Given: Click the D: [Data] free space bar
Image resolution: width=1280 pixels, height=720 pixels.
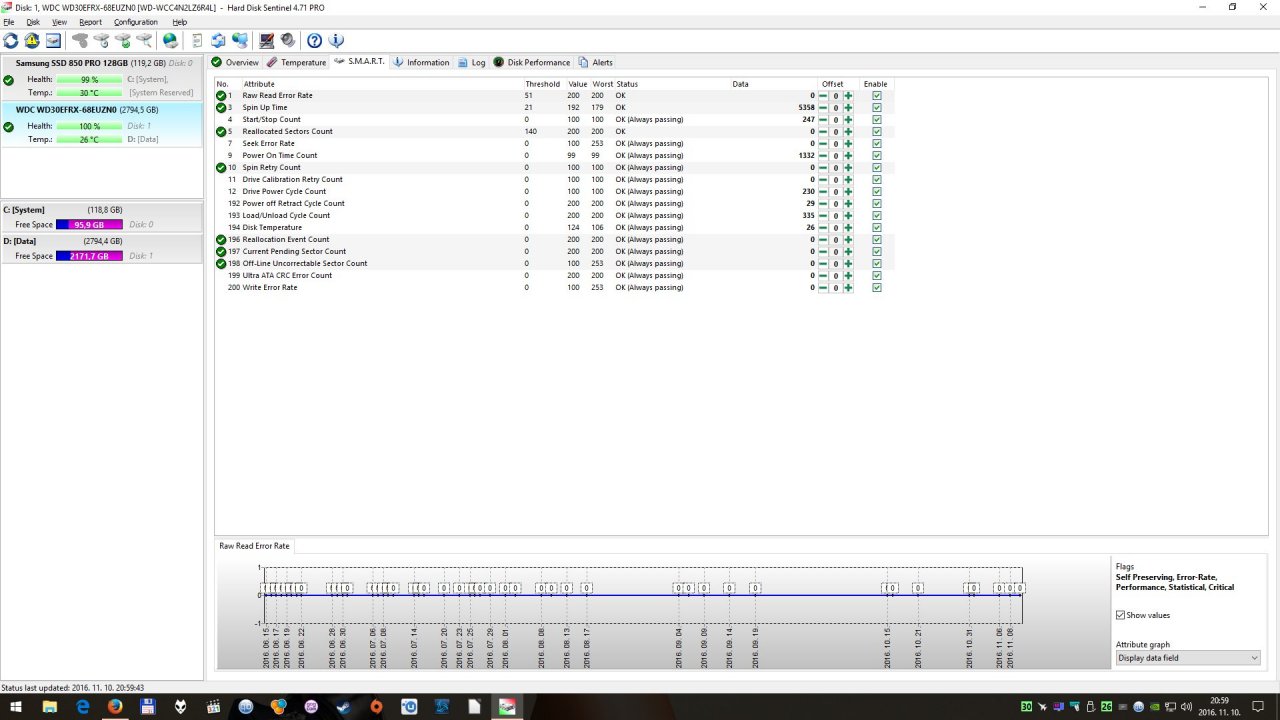Looking at the screenshot, I should pos(89,256).
